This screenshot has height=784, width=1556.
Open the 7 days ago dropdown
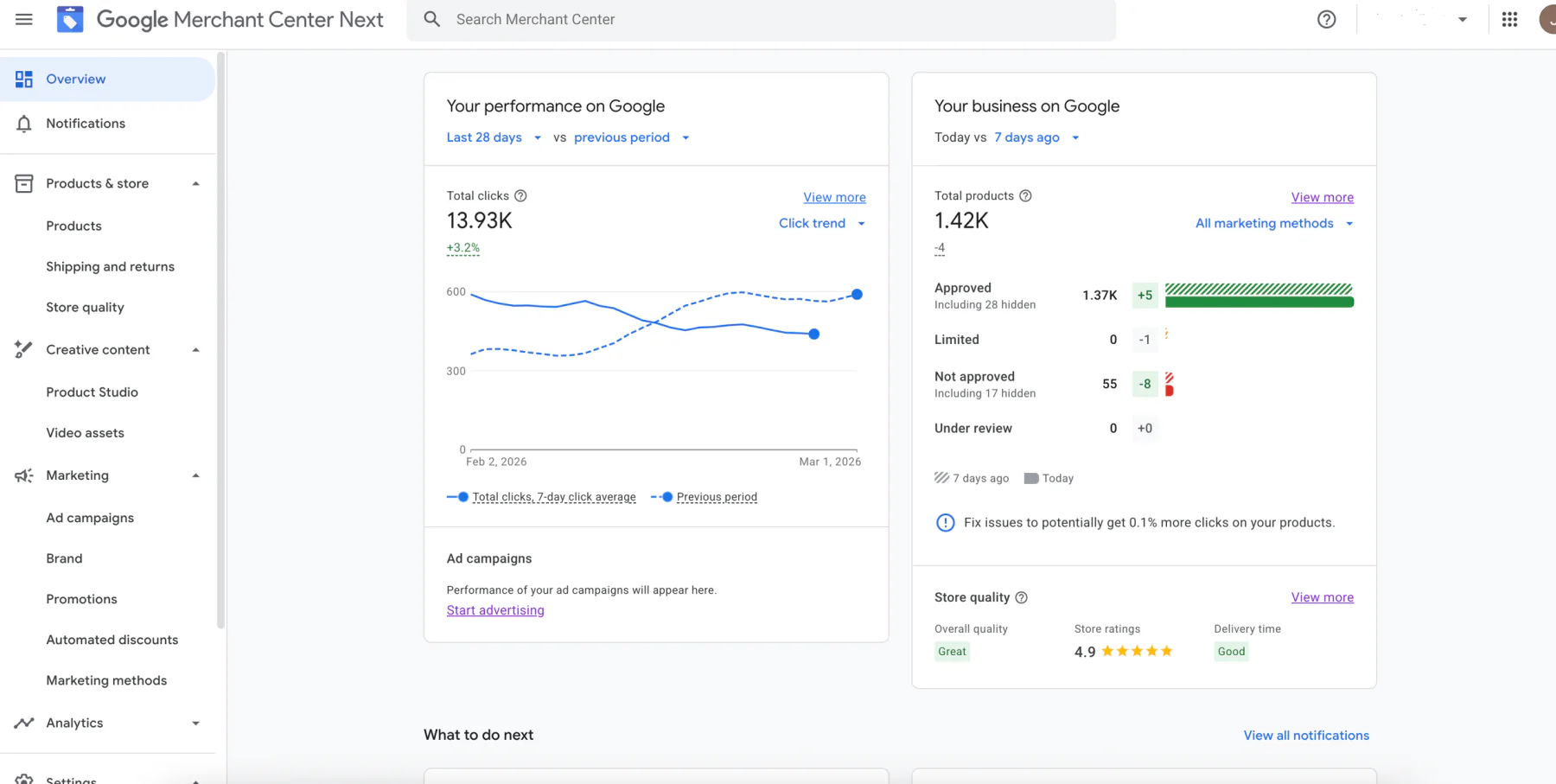tap(1036, 137)
